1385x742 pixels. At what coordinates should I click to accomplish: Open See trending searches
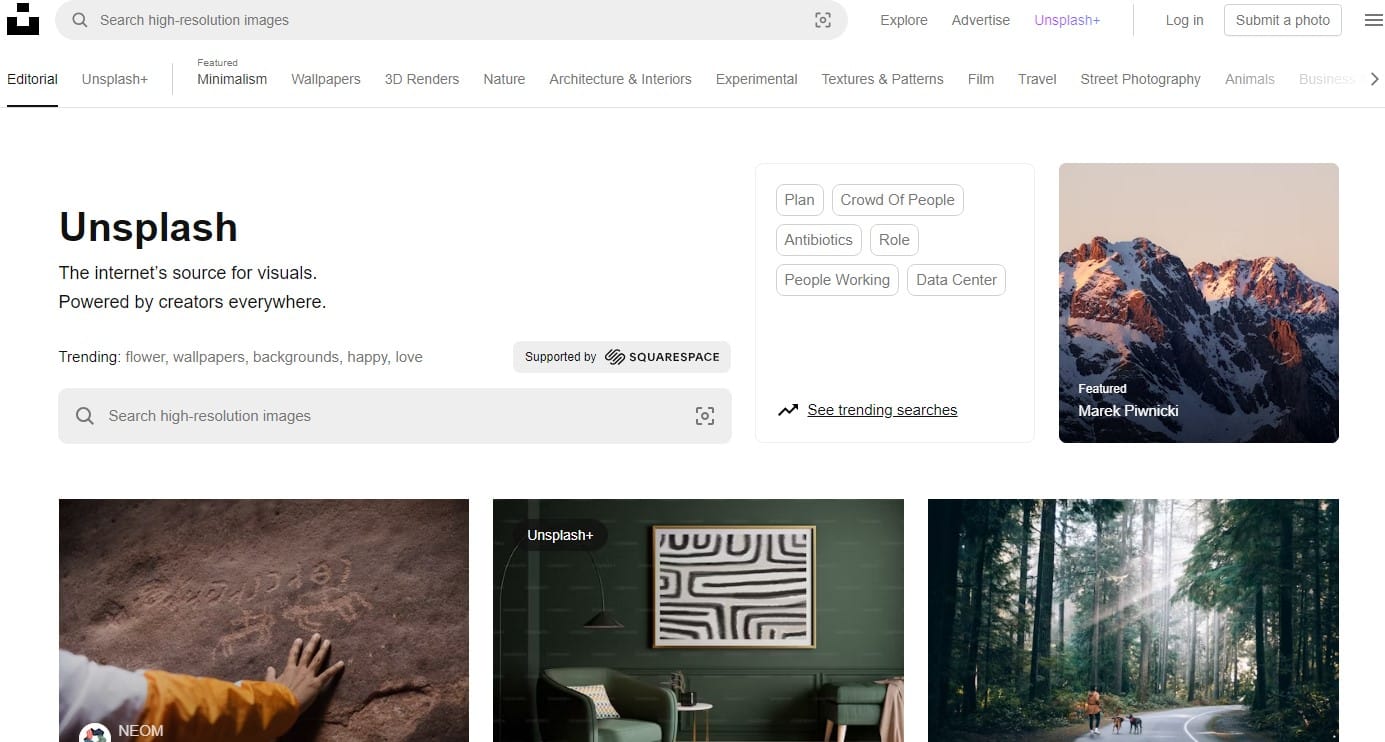pyautogui.click(x=882, y=409)
